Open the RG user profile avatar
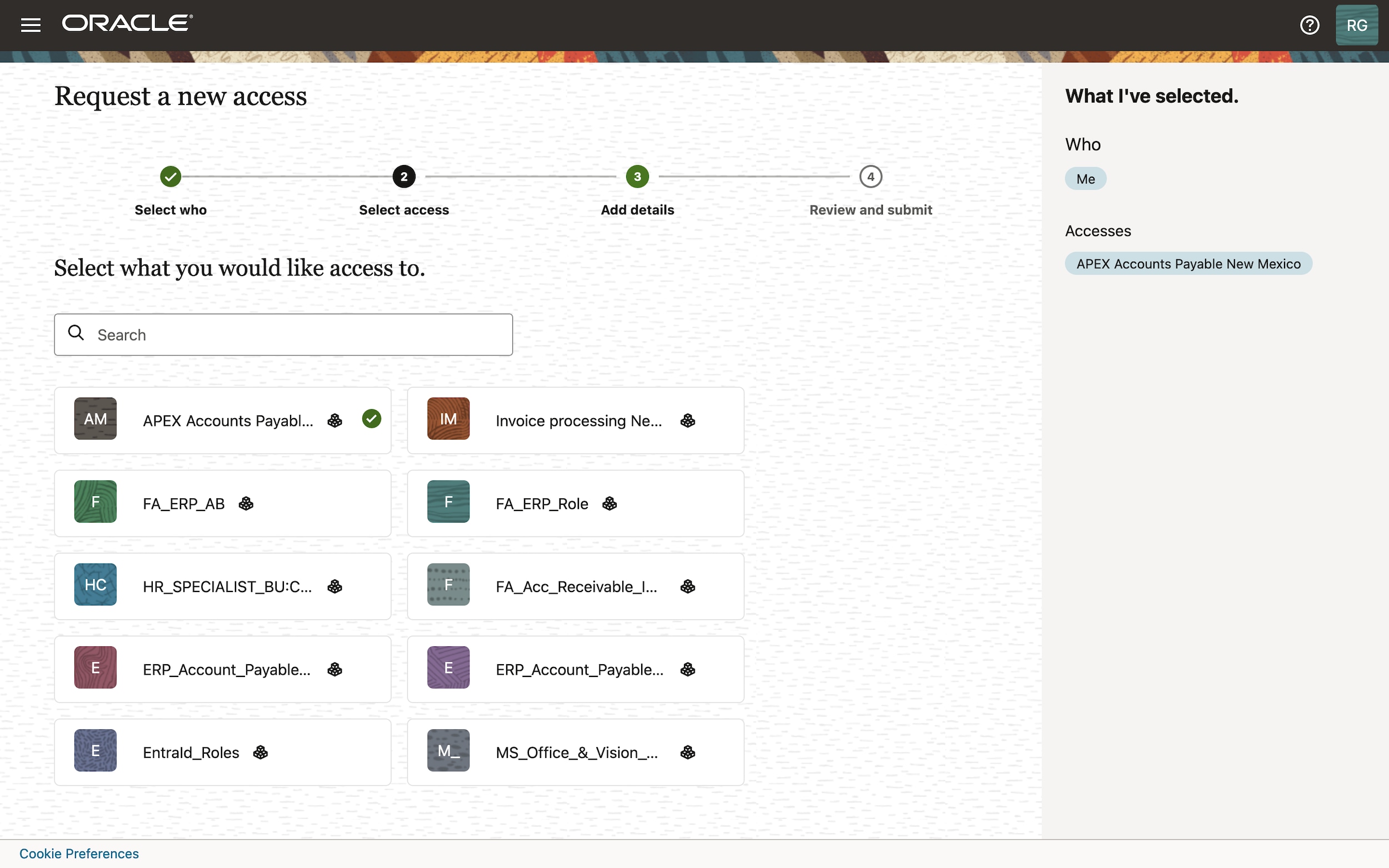 [1356, 25]
